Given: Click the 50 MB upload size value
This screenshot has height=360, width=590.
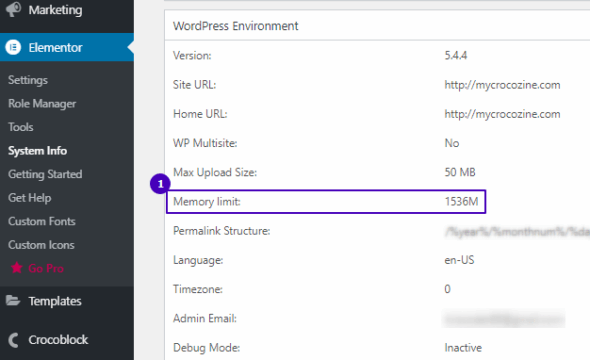Looking at the screenshot, I should point(460,172).
